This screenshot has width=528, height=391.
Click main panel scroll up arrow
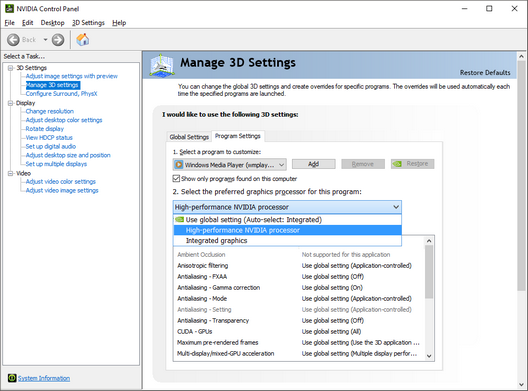521,57
